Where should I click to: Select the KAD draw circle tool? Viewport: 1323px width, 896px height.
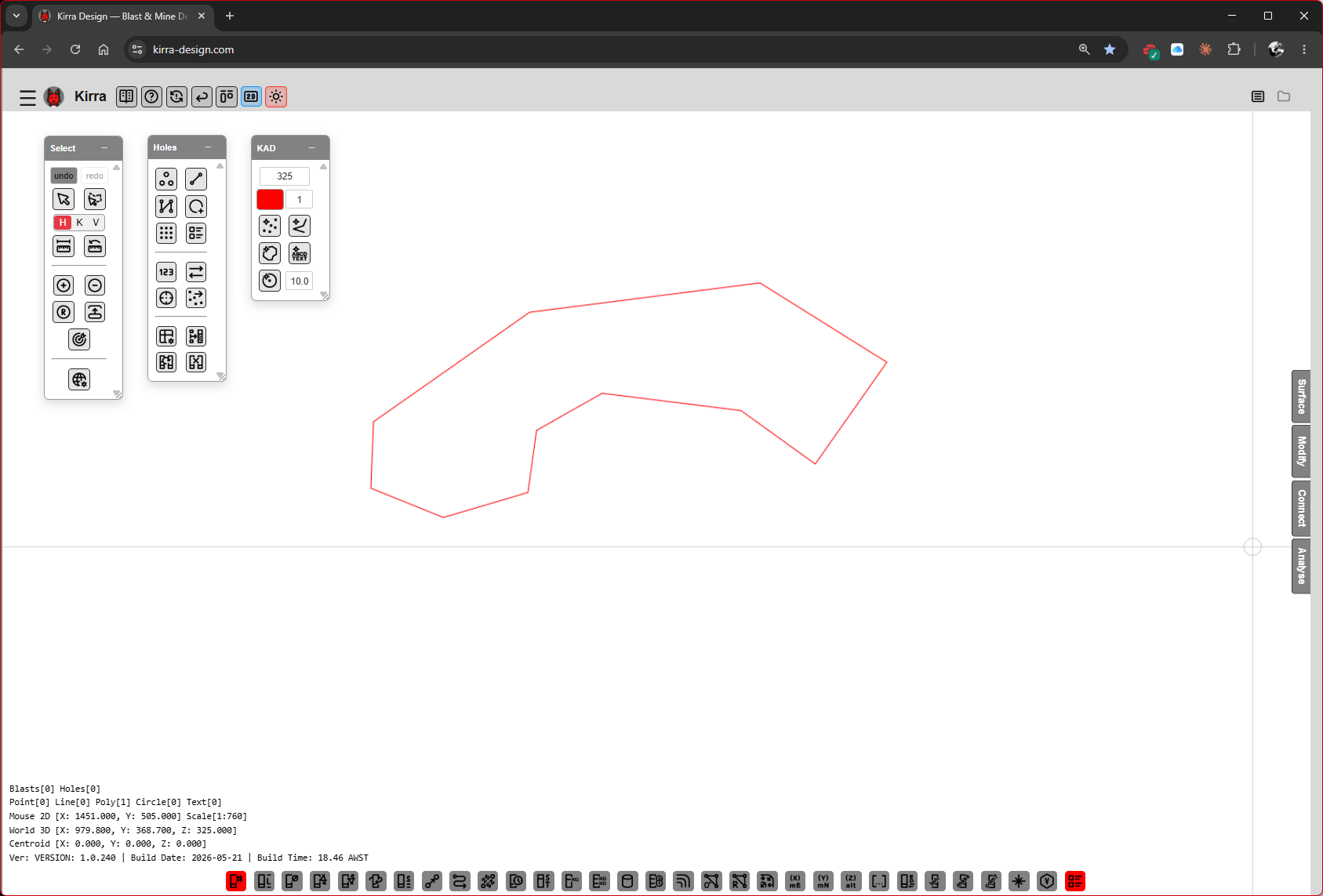coord(270,281)
